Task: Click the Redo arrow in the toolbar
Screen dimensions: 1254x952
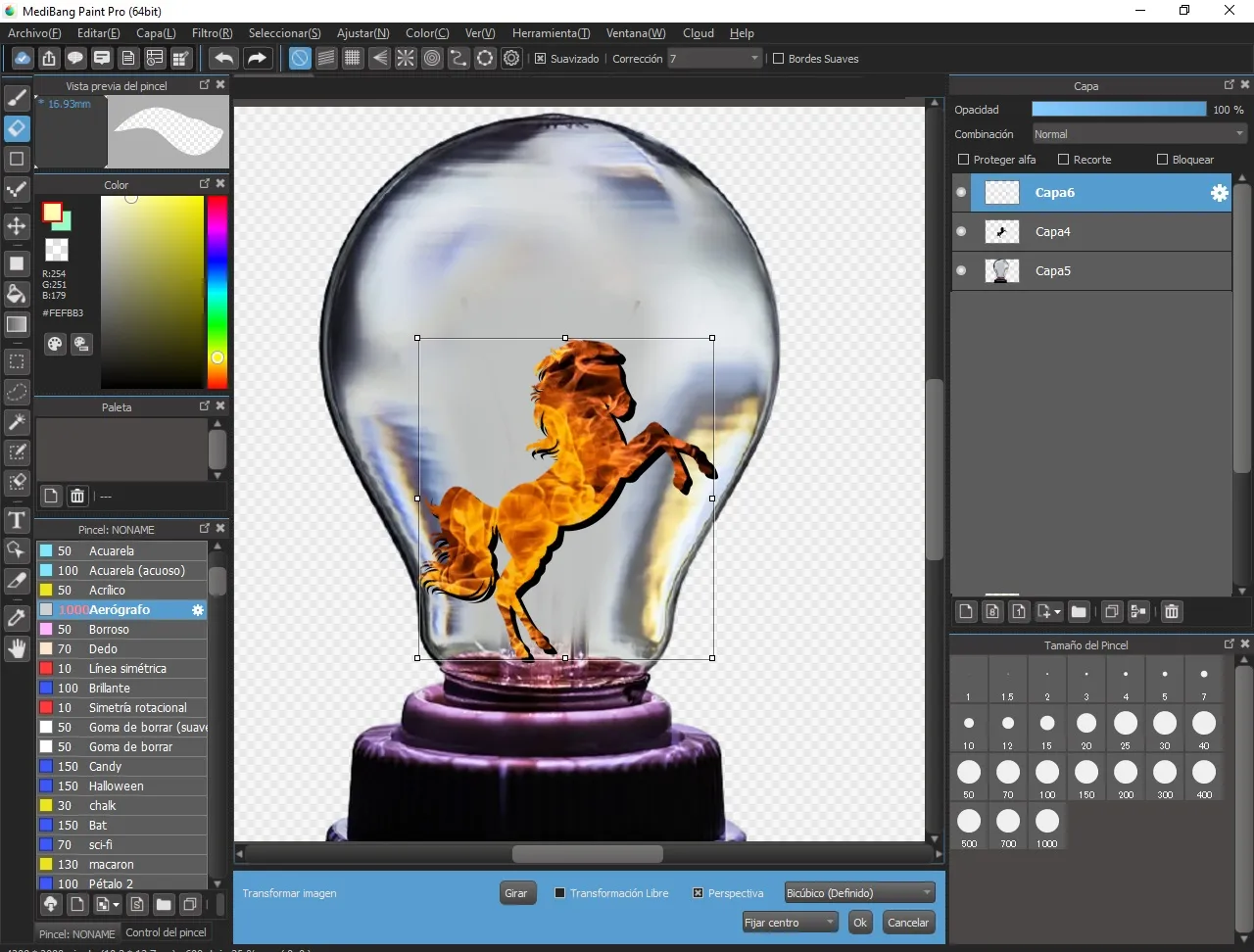Action: [x=257, y=59]
